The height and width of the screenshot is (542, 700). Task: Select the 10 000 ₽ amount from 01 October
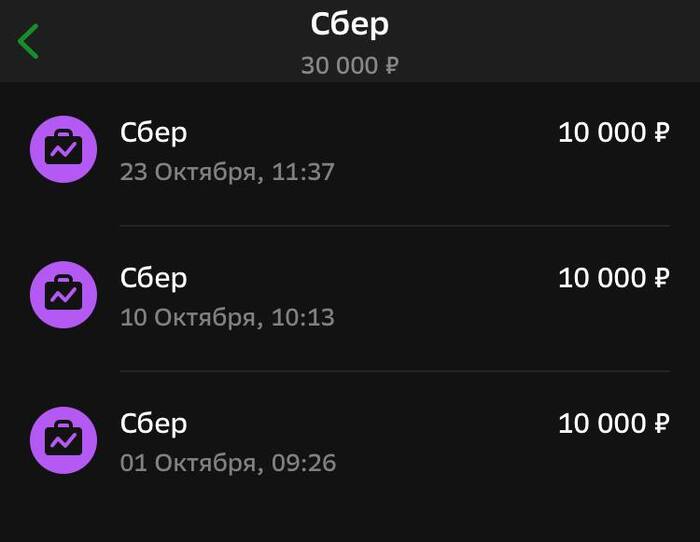click(x=613, y=424)
